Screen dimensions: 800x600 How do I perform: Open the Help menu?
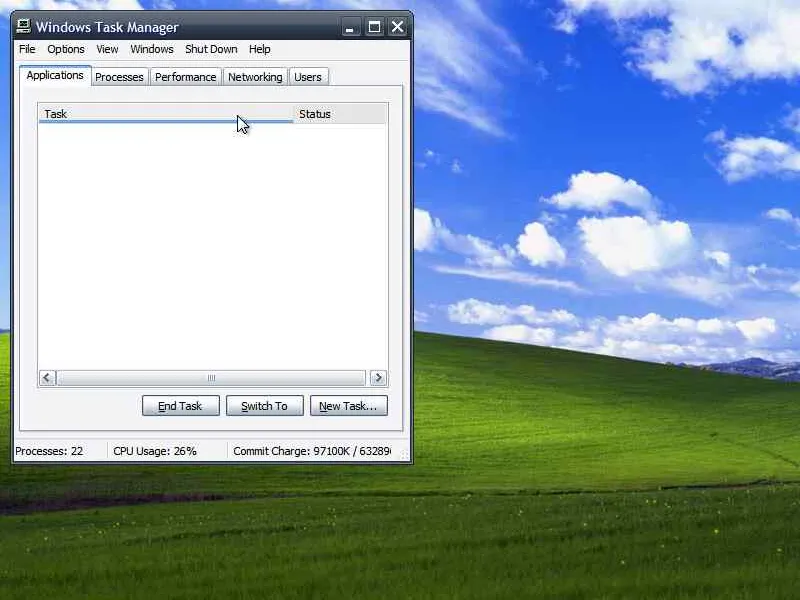(x=260, y=49)
